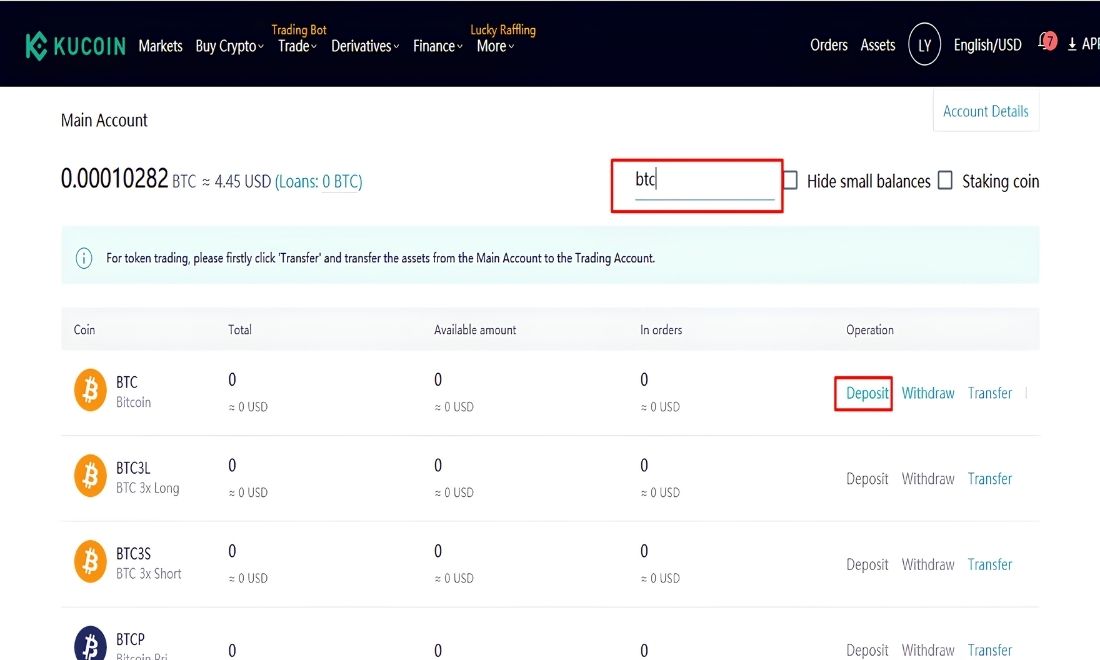Click the info icon in the notice banner
Viewport: 1100px width, 660px height.
pos(83,258)
